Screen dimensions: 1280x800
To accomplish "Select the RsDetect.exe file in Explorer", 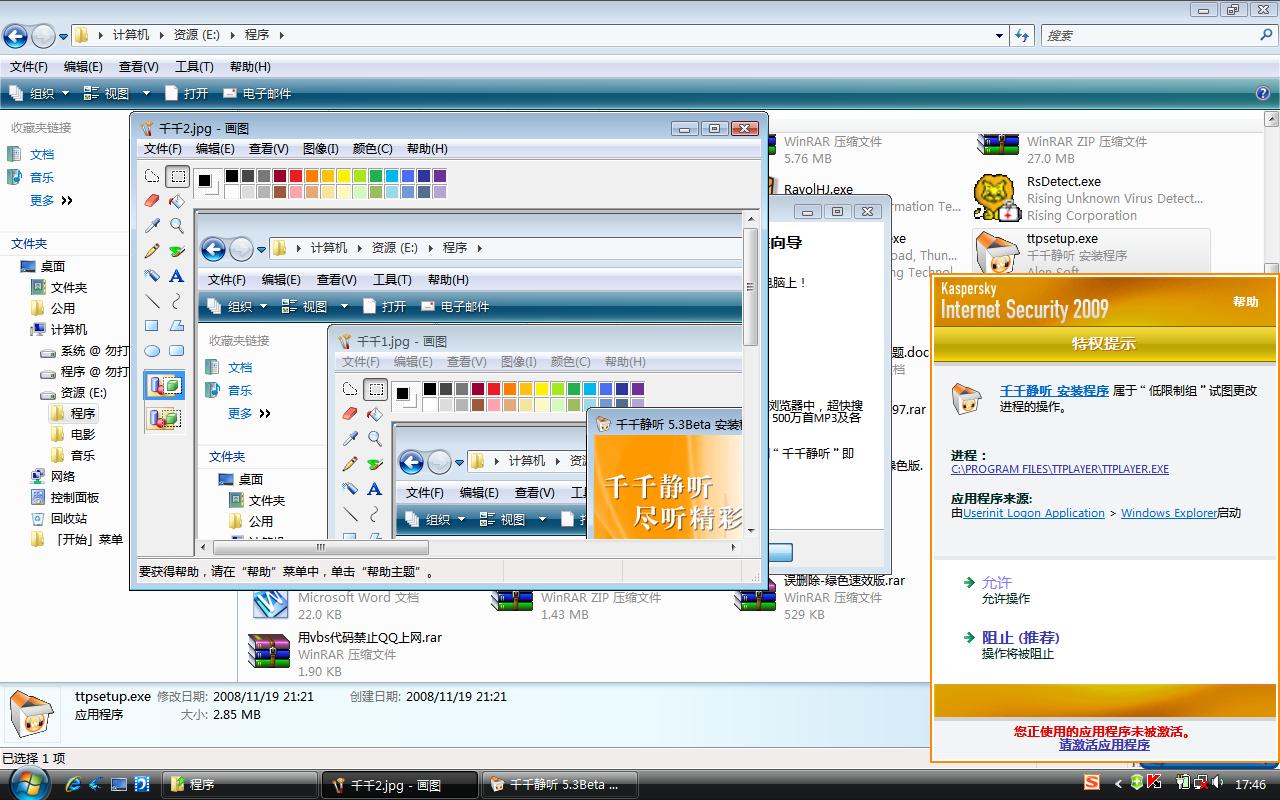I will (1089, 198).
